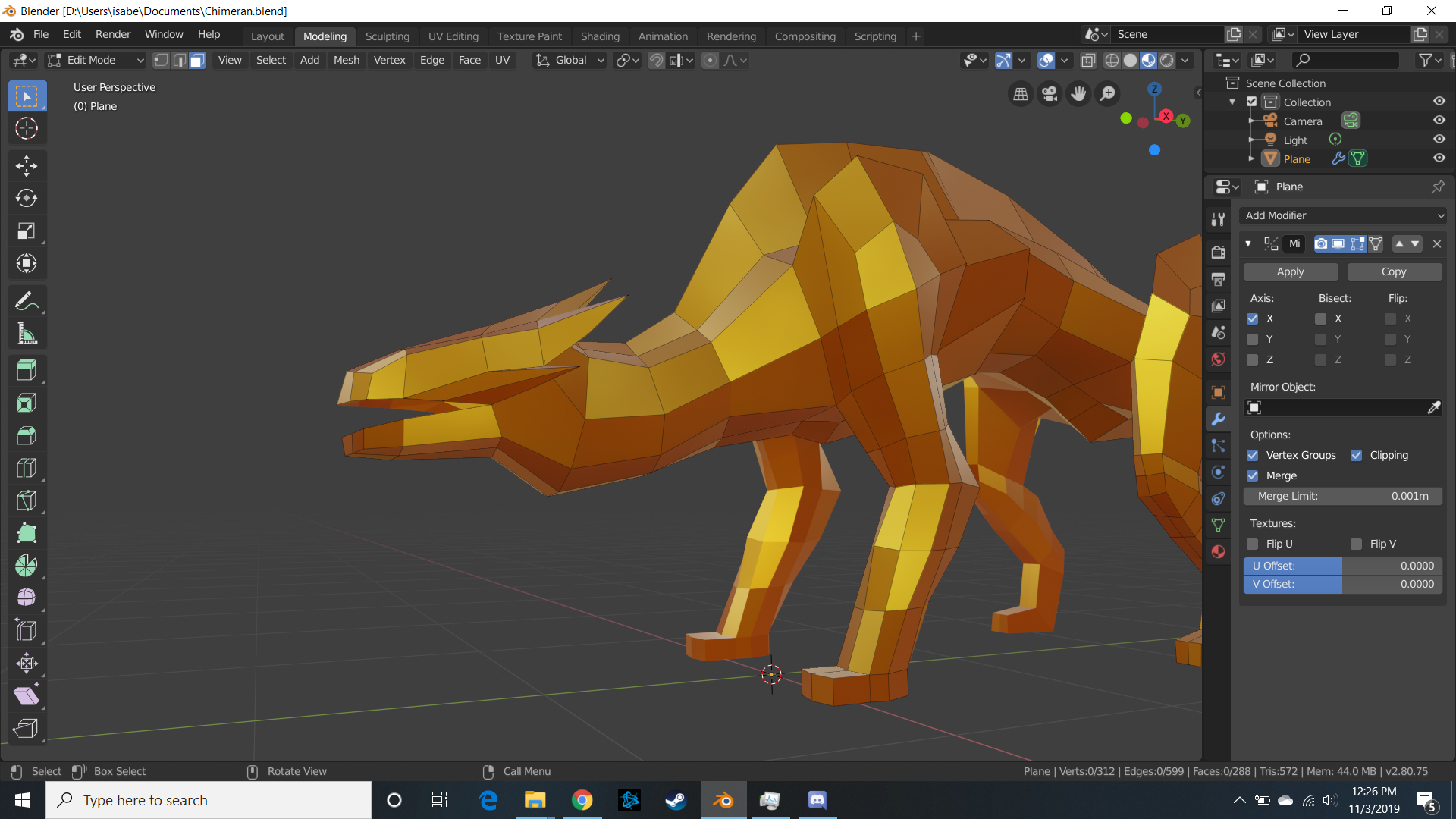Open the Mesh menu
1456x819 pixels.
coord(346,61)
